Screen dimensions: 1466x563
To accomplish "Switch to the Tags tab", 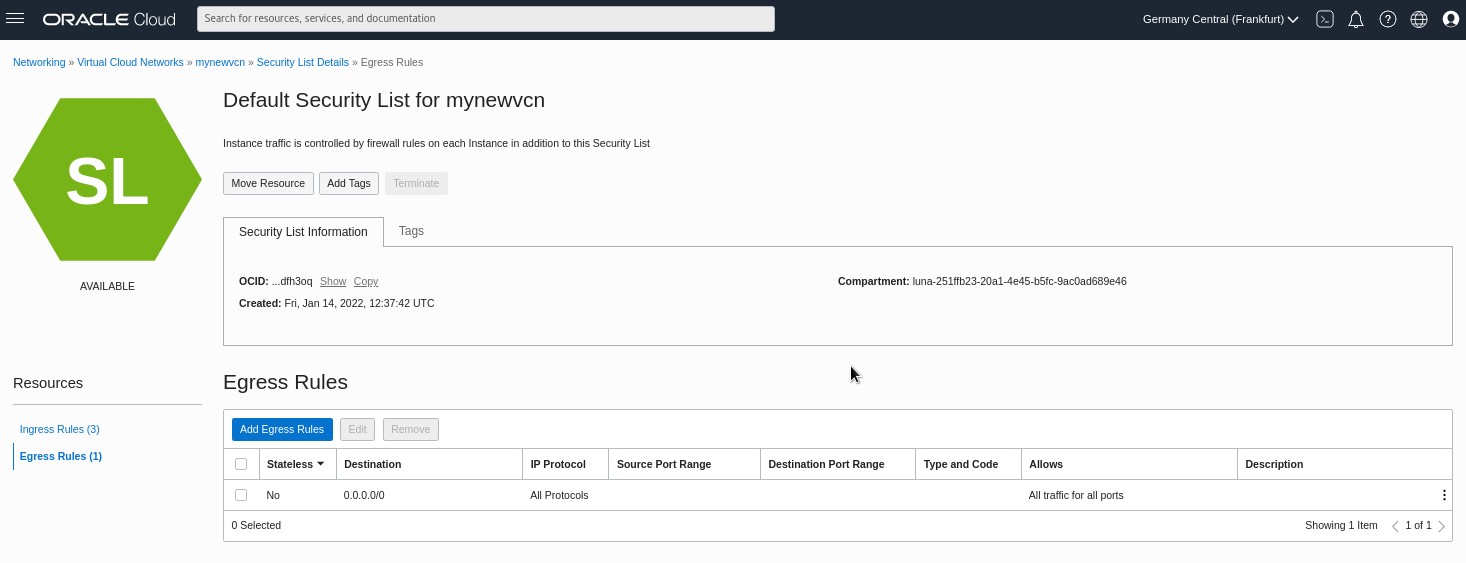I will (411, 231).
